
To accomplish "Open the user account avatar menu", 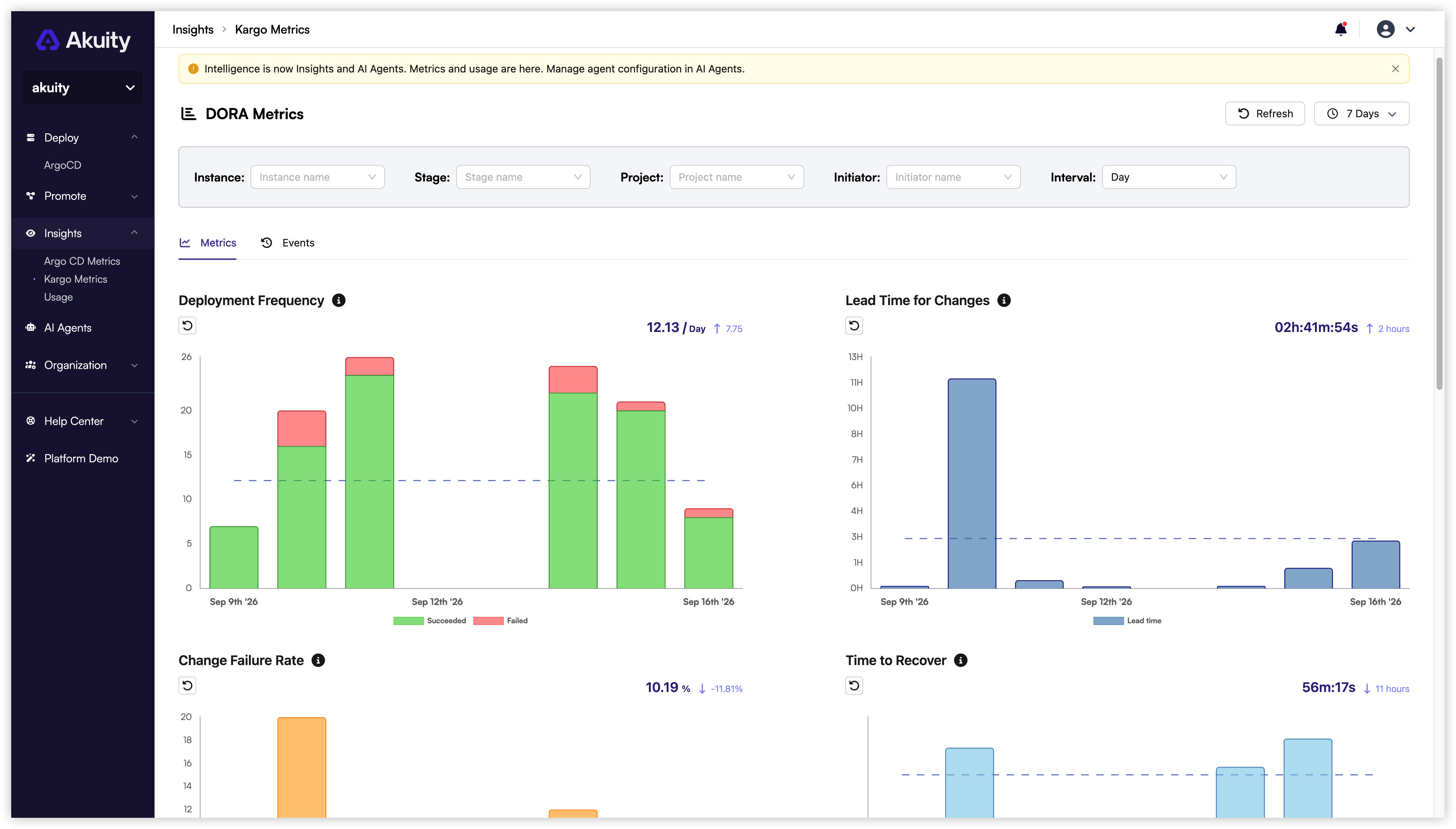I will tap(1385, 29).
